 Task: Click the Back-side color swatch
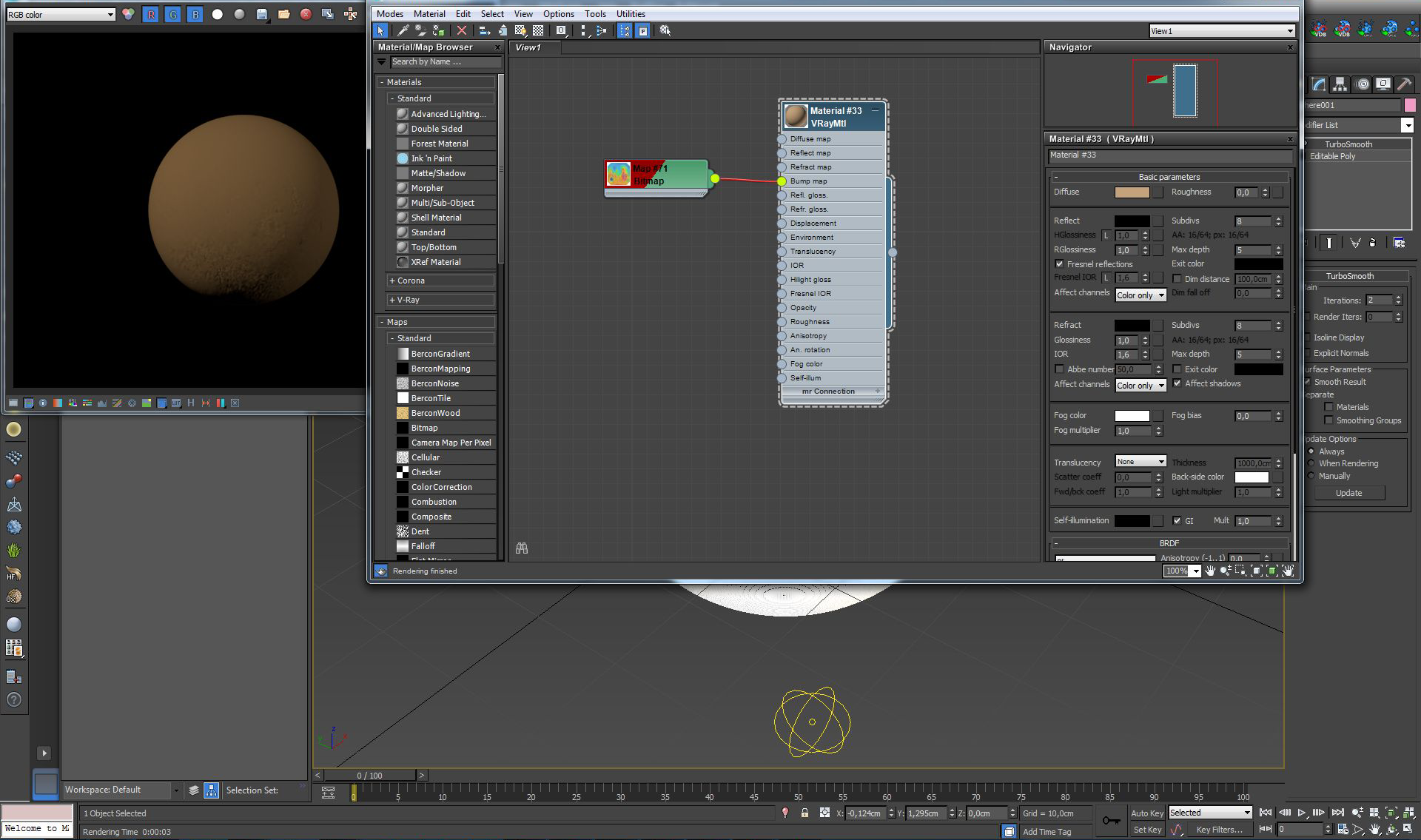1252,477
